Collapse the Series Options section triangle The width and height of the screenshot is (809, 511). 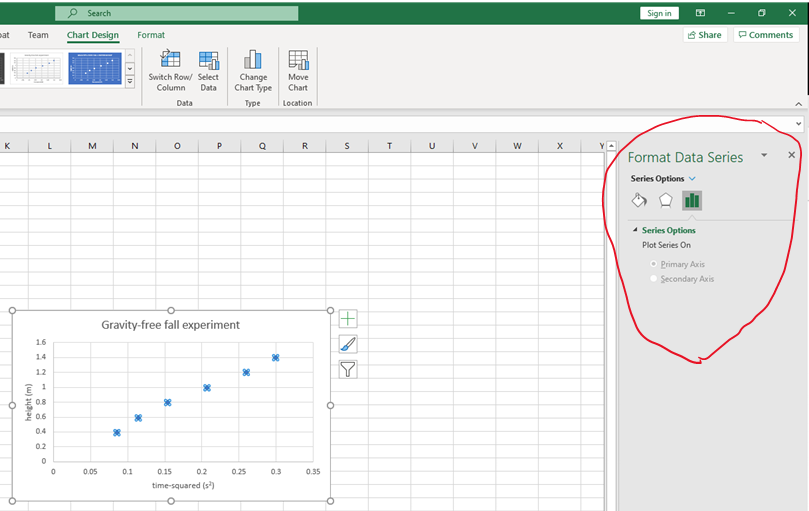pyautogui.click(x=635, y=230)
